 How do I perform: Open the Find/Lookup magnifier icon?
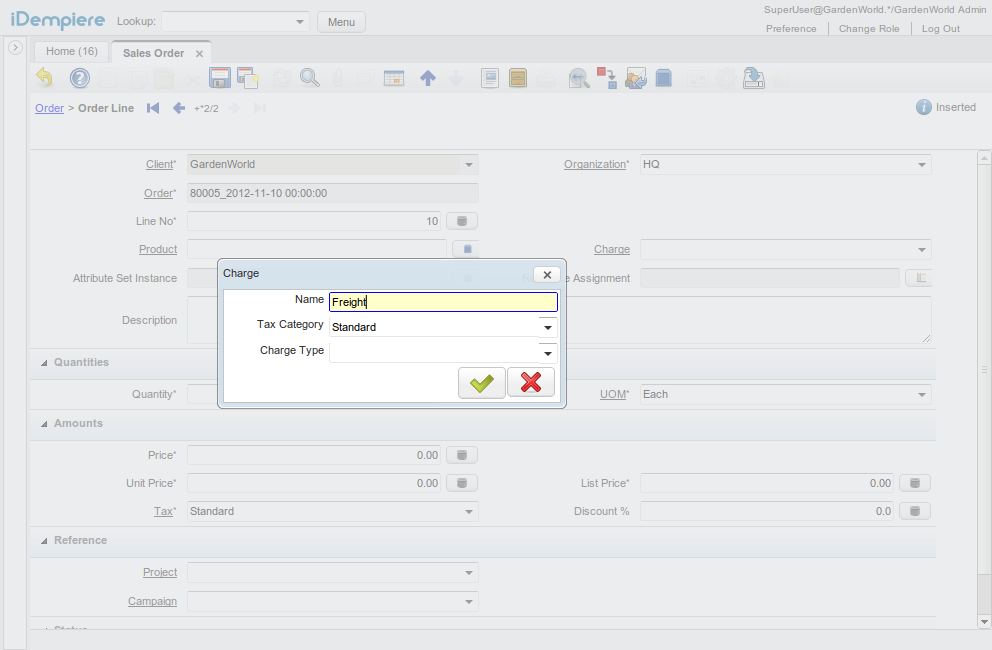click(x=311, y=77)
